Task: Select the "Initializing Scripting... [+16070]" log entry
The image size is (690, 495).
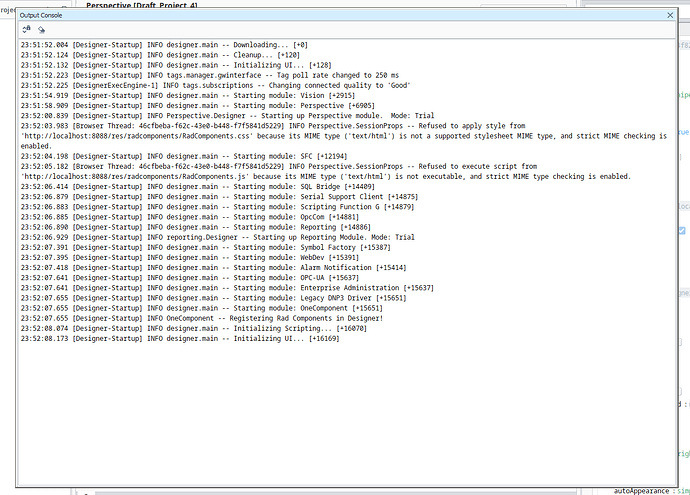Action: [x=194, y=328]
